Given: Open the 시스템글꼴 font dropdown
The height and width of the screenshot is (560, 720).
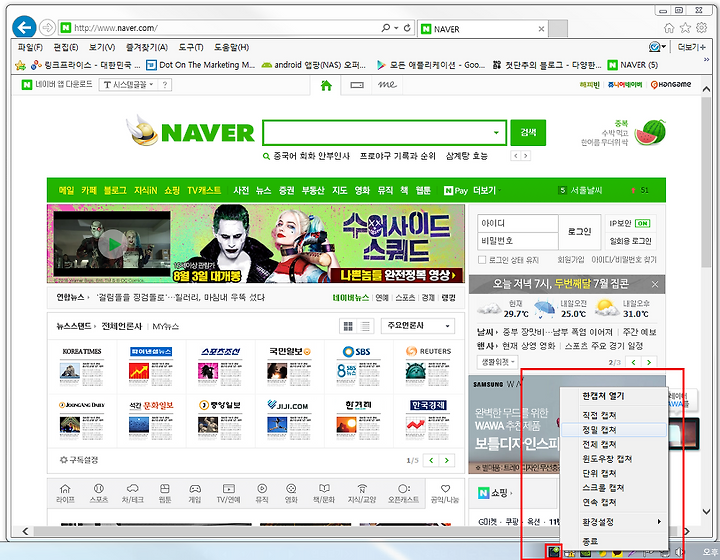Looking at the screenshot, I should pos(129,84).
